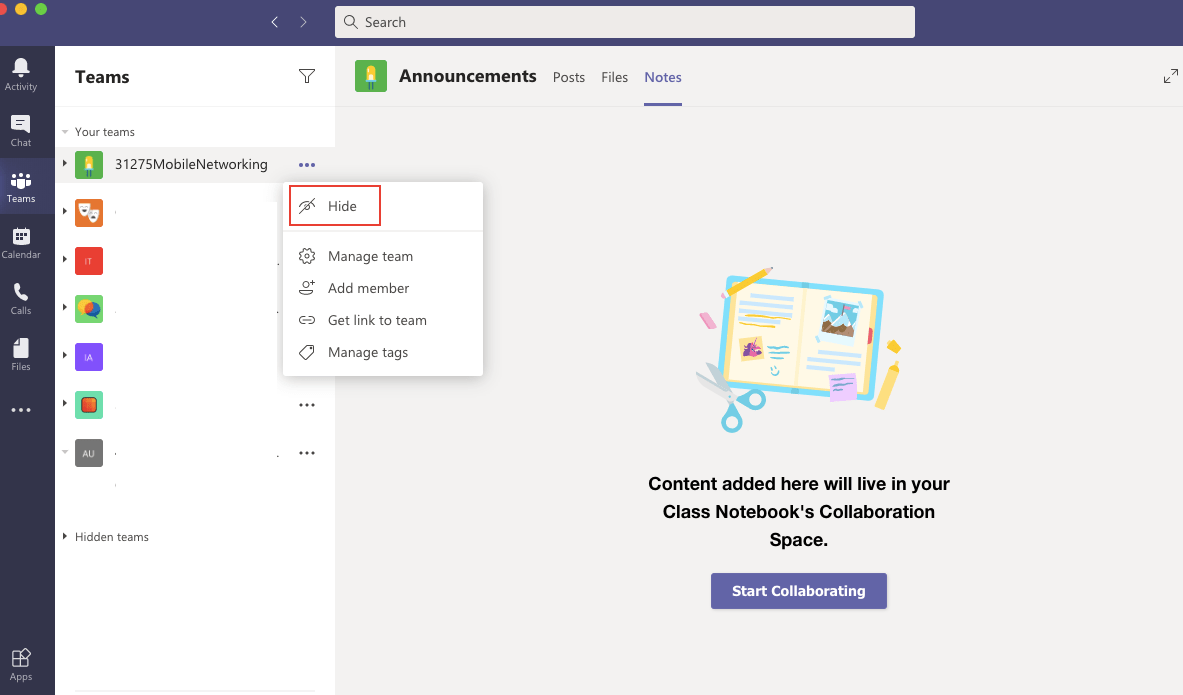Screen dimensions: 1183x695
Task: Open more options for the AU team
Action: (x=307, y=452)
